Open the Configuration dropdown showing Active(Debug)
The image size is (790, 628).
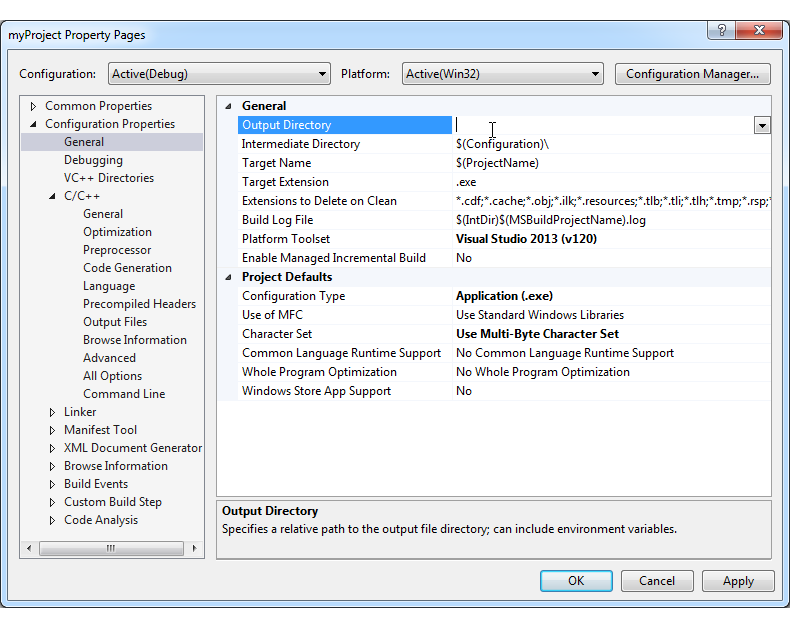click(219, 74)
